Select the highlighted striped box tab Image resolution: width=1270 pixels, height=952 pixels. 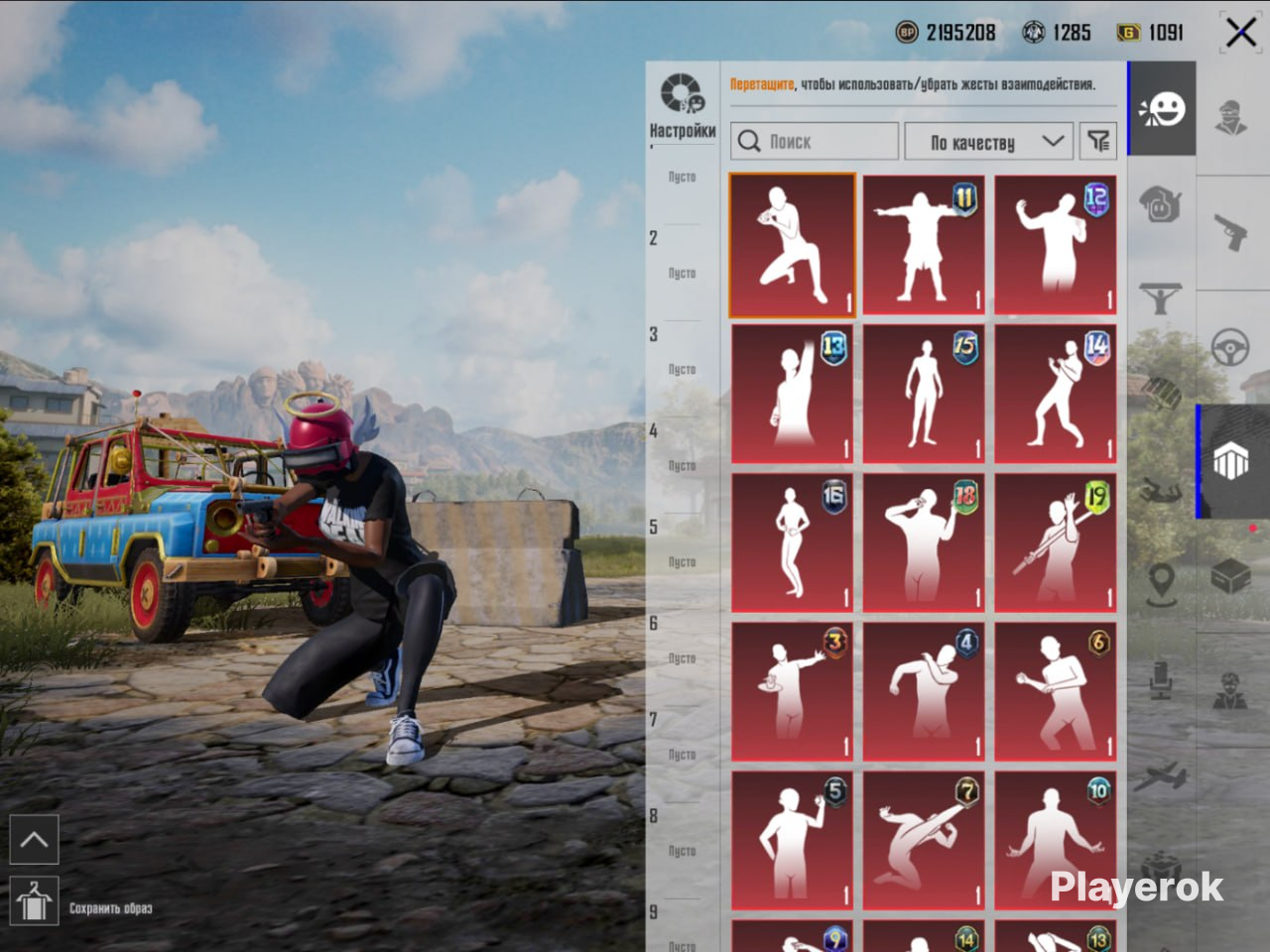1232,461
